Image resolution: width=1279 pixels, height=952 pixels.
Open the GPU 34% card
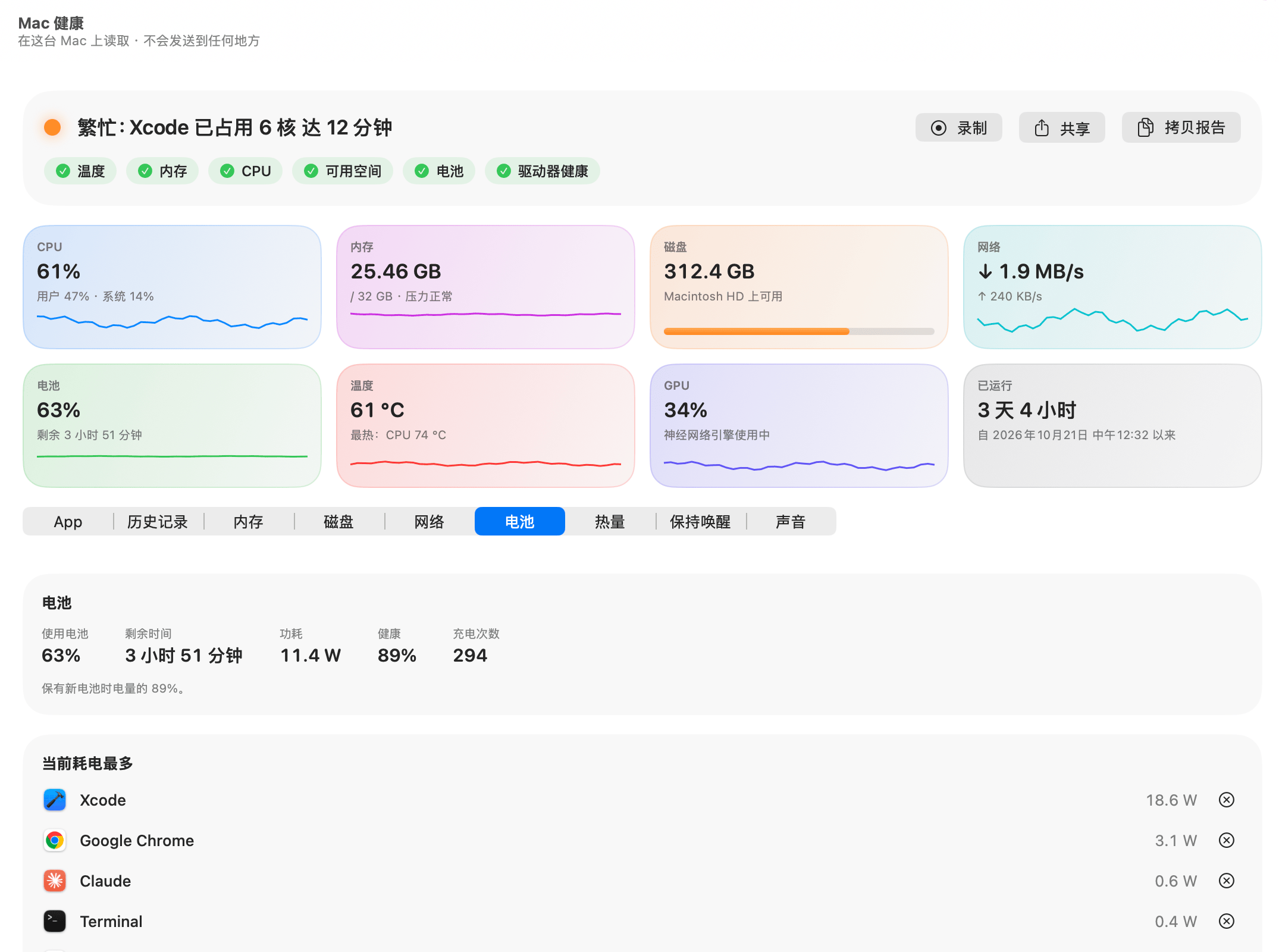click(799, 425)
